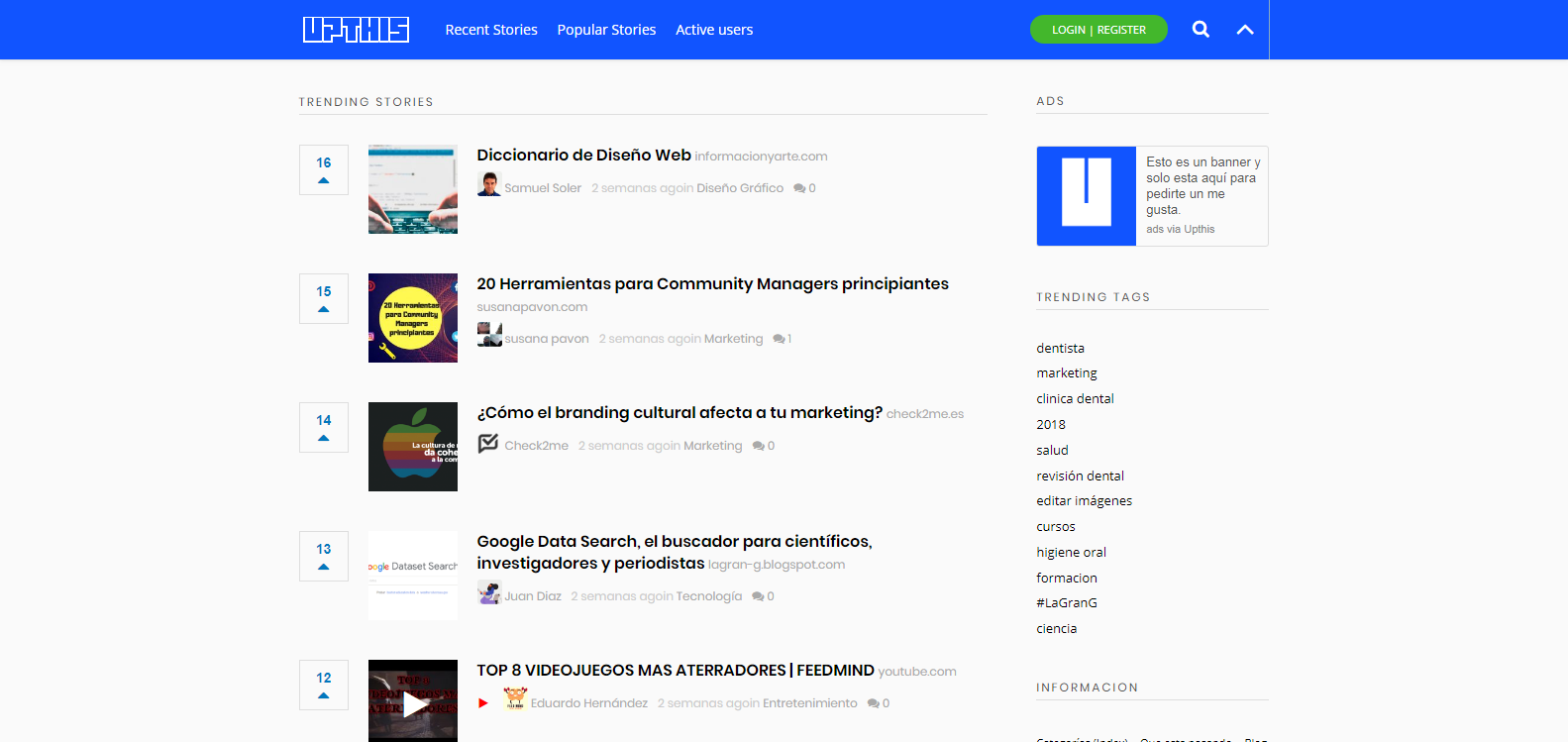This screenshot has width=1568, height=742.
Task: Click the Check2me checkbox avatar icon
Action: (x=488, y=443)
